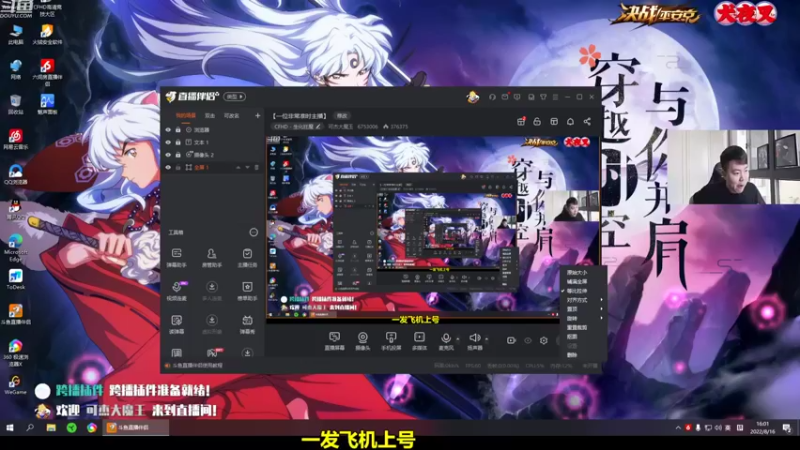Toggle the preview eye icon in bottom bar
The width and height of the screenshot is (800, 450).
[x=528, y=340]
